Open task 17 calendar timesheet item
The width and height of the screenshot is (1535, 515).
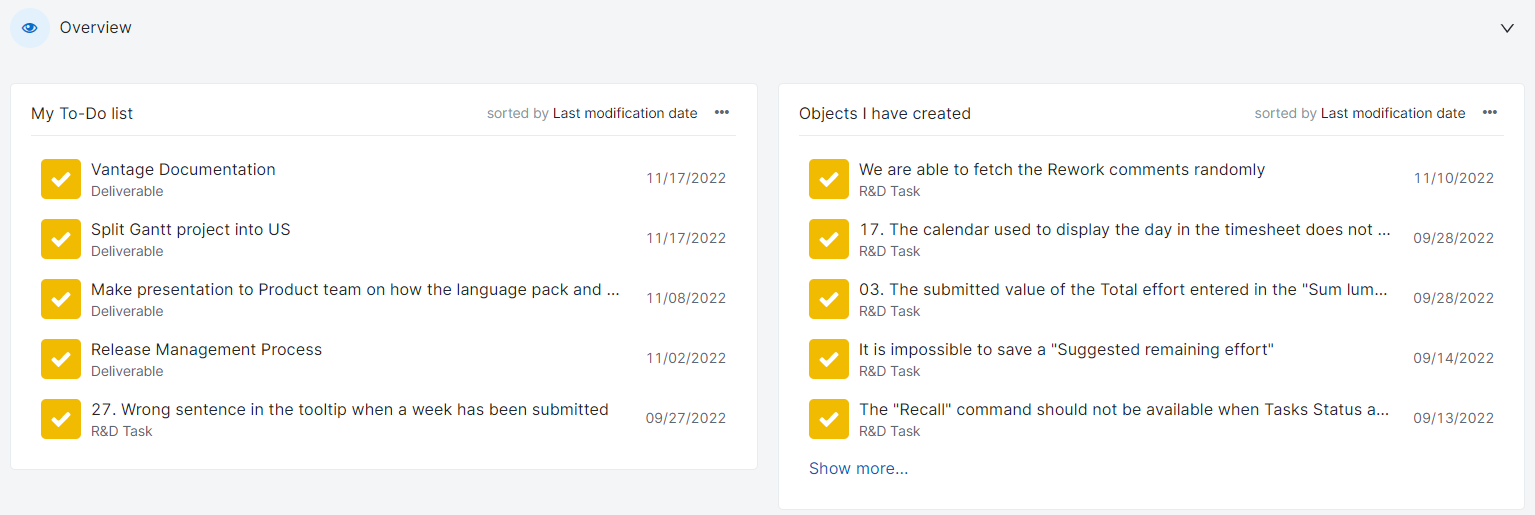[x=1124, y=230]
